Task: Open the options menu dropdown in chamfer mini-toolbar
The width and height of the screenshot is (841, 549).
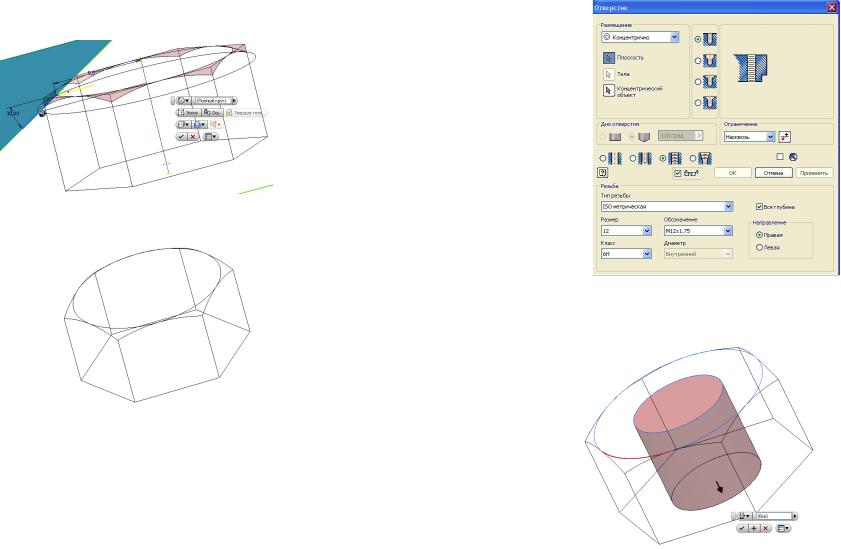Action: 211,137
